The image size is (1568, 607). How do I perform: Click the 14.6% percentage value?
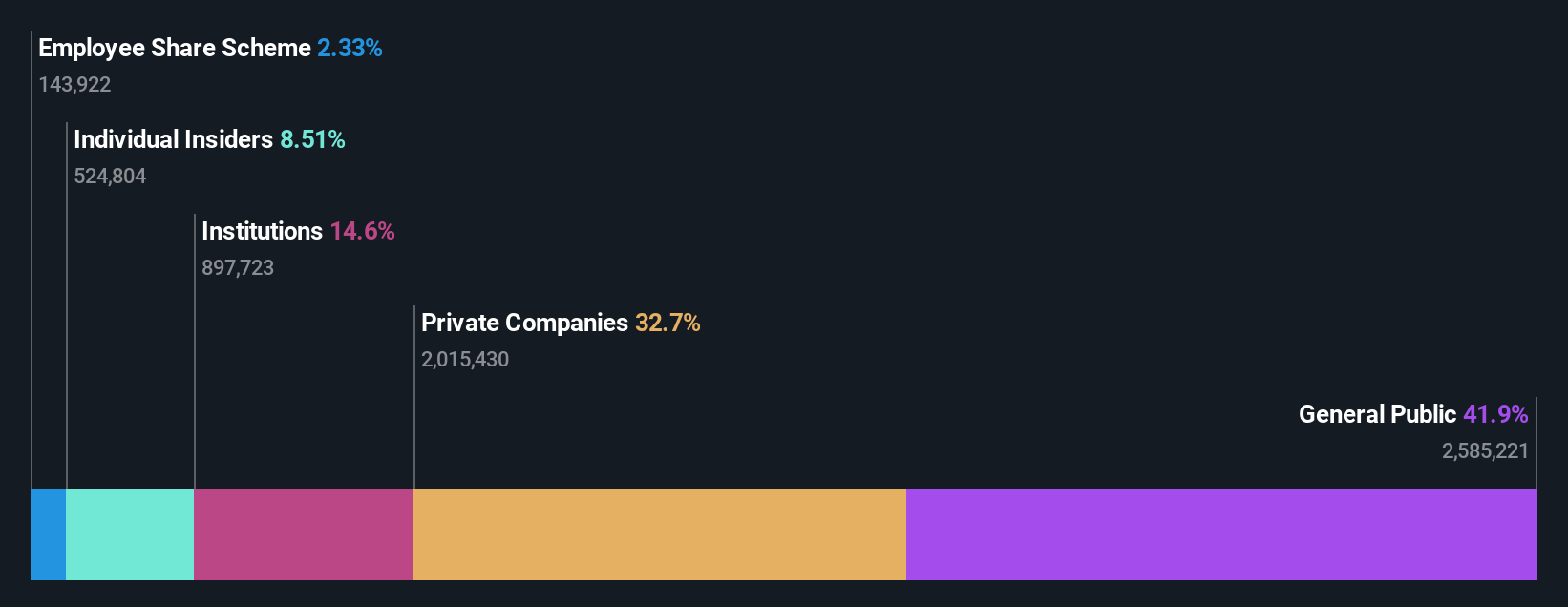362,231
